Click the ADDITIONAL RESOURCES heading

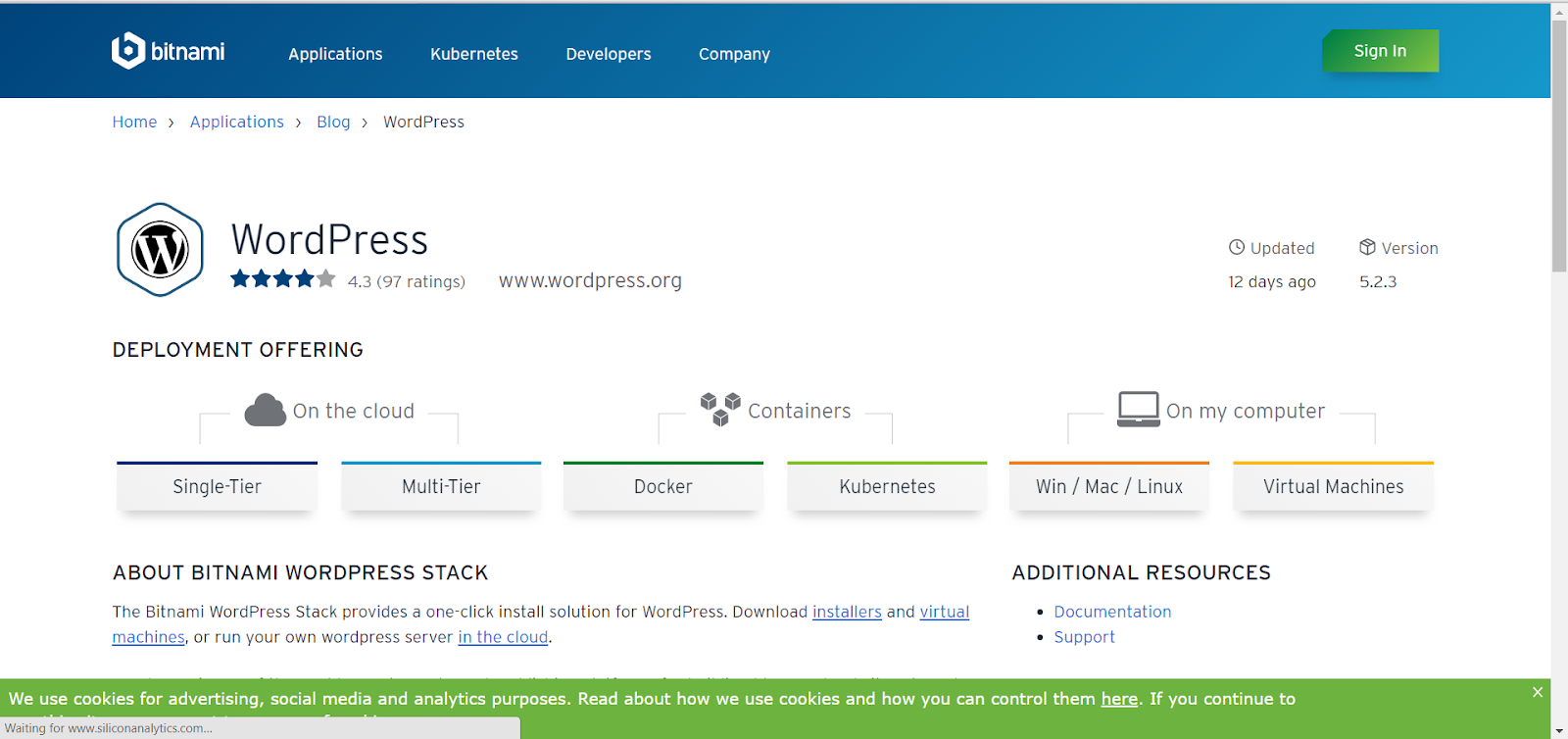pyautogui.click(x=1142, y=572)
